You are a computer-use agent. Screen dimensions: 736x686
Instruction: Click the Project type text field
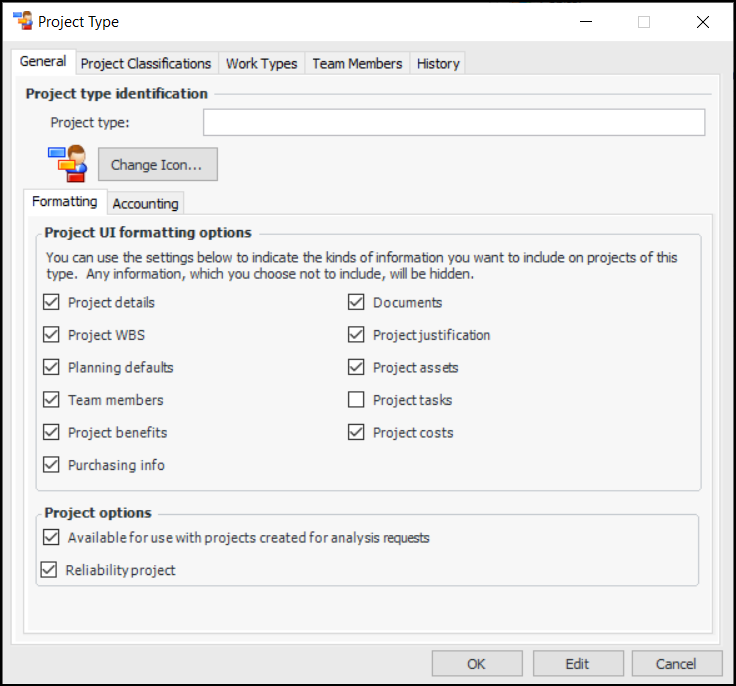tap(454, 123)
